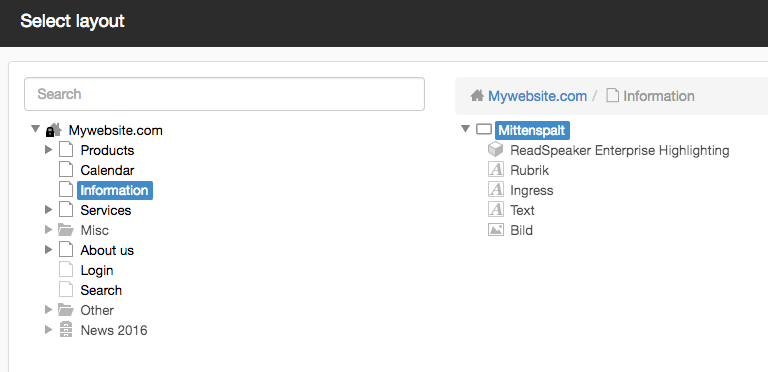The height and width of the screenshot is (372, 768).
Task: Select the Mittenspalt layout label
Action: pos(532,130)
